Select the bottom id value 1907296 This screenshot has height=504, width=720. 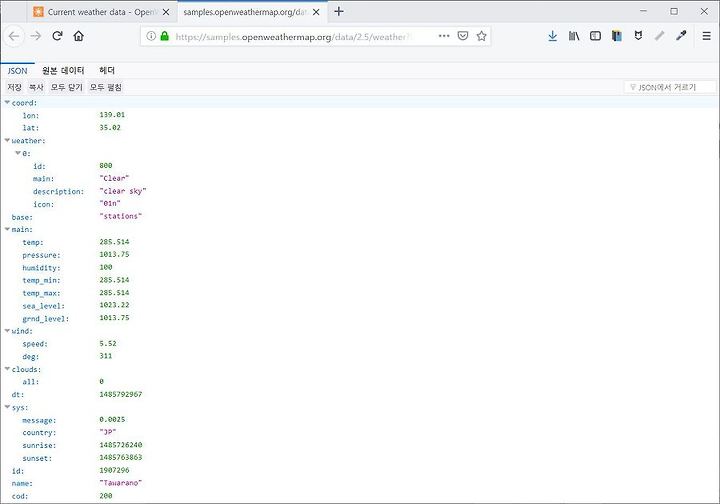[x=114, y=470]
